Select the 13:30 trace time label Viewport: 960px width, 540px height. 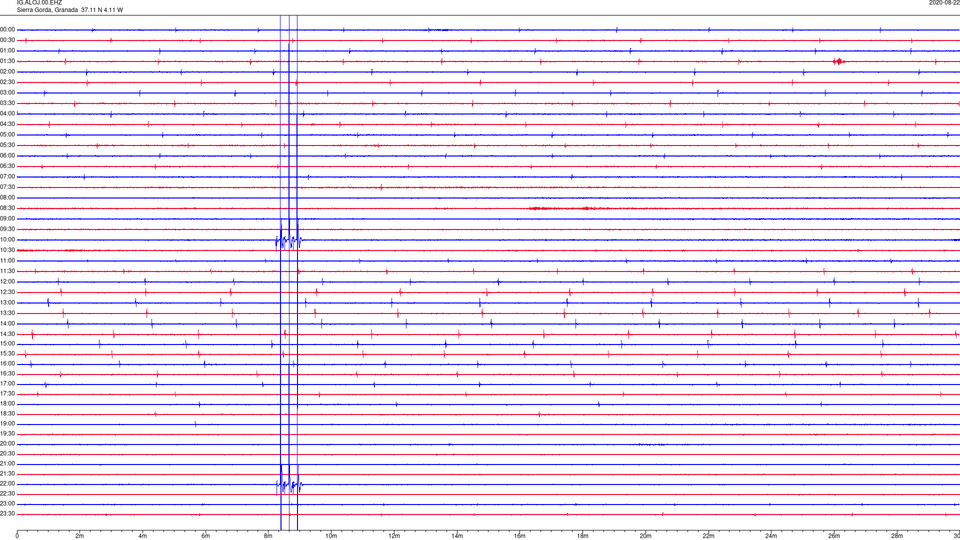(x=7, y=313)
